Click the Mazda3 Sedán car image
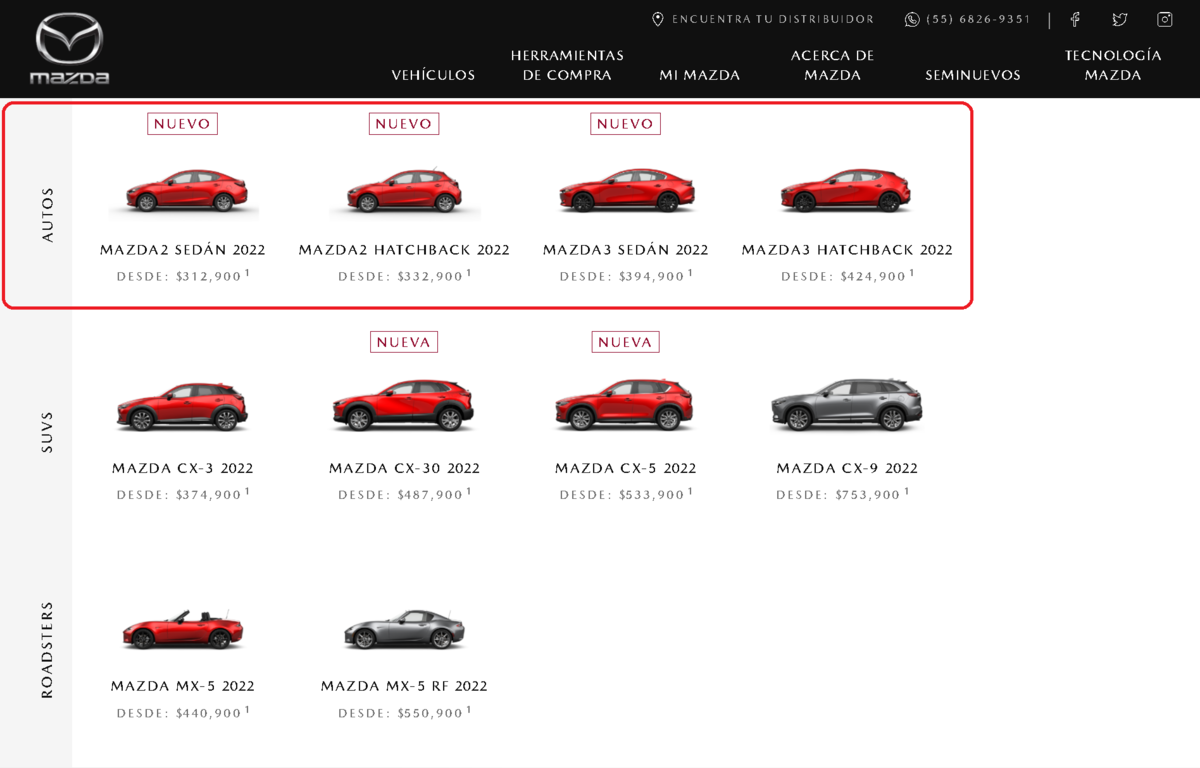This screenshot has width=1200, height=768. coord(626,191)
